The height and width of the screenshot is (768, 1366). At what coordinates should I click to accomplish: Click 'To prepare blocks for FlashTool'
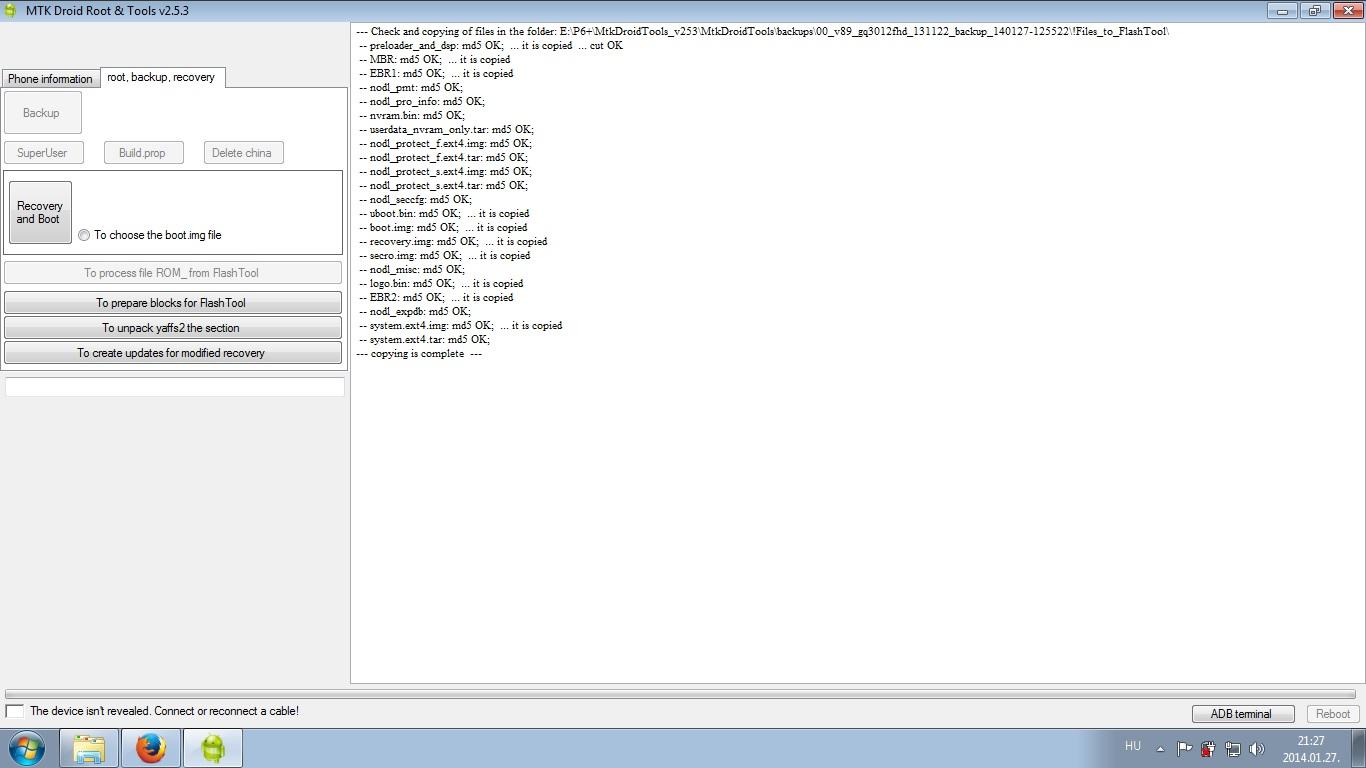point(172,303)
